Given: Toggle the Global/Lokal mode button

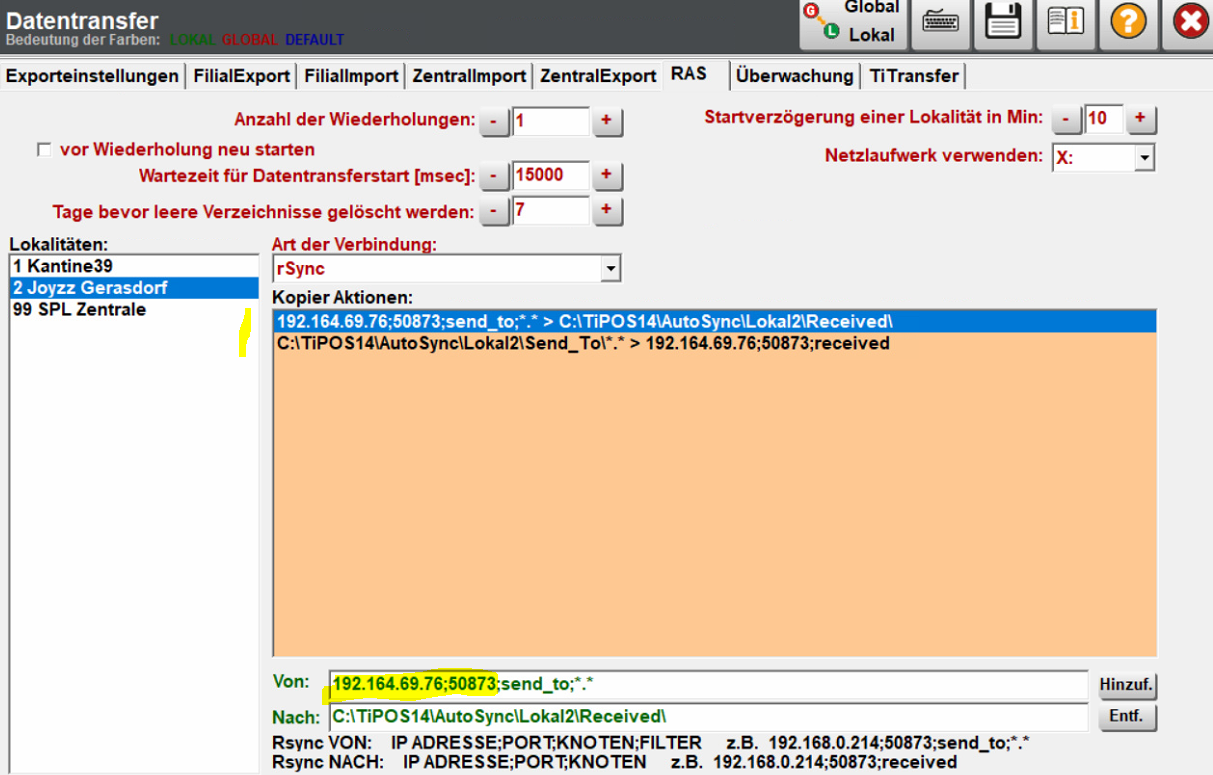Looking at the screenshot, I should (852, 24).
